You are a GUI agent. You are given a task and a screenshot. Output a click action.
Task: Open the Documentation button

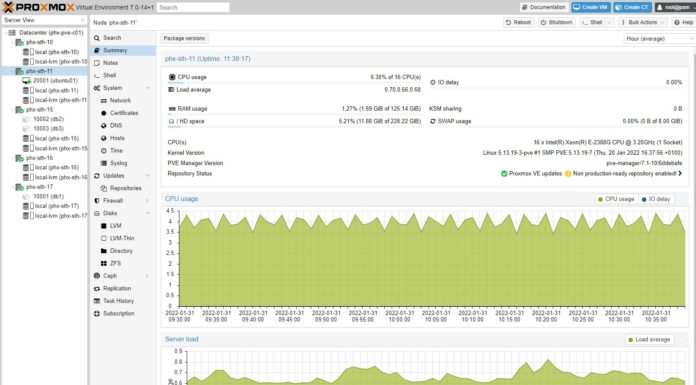[544, 7]
